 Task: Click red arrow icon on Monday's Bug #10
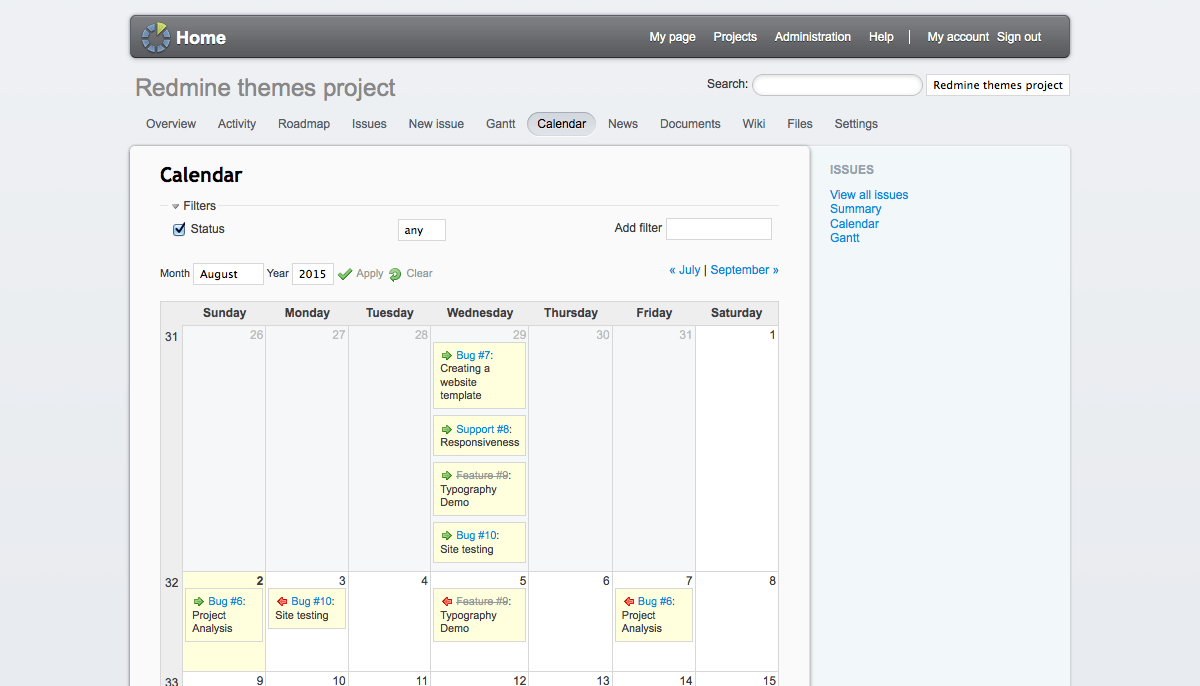tap(282, 602)
